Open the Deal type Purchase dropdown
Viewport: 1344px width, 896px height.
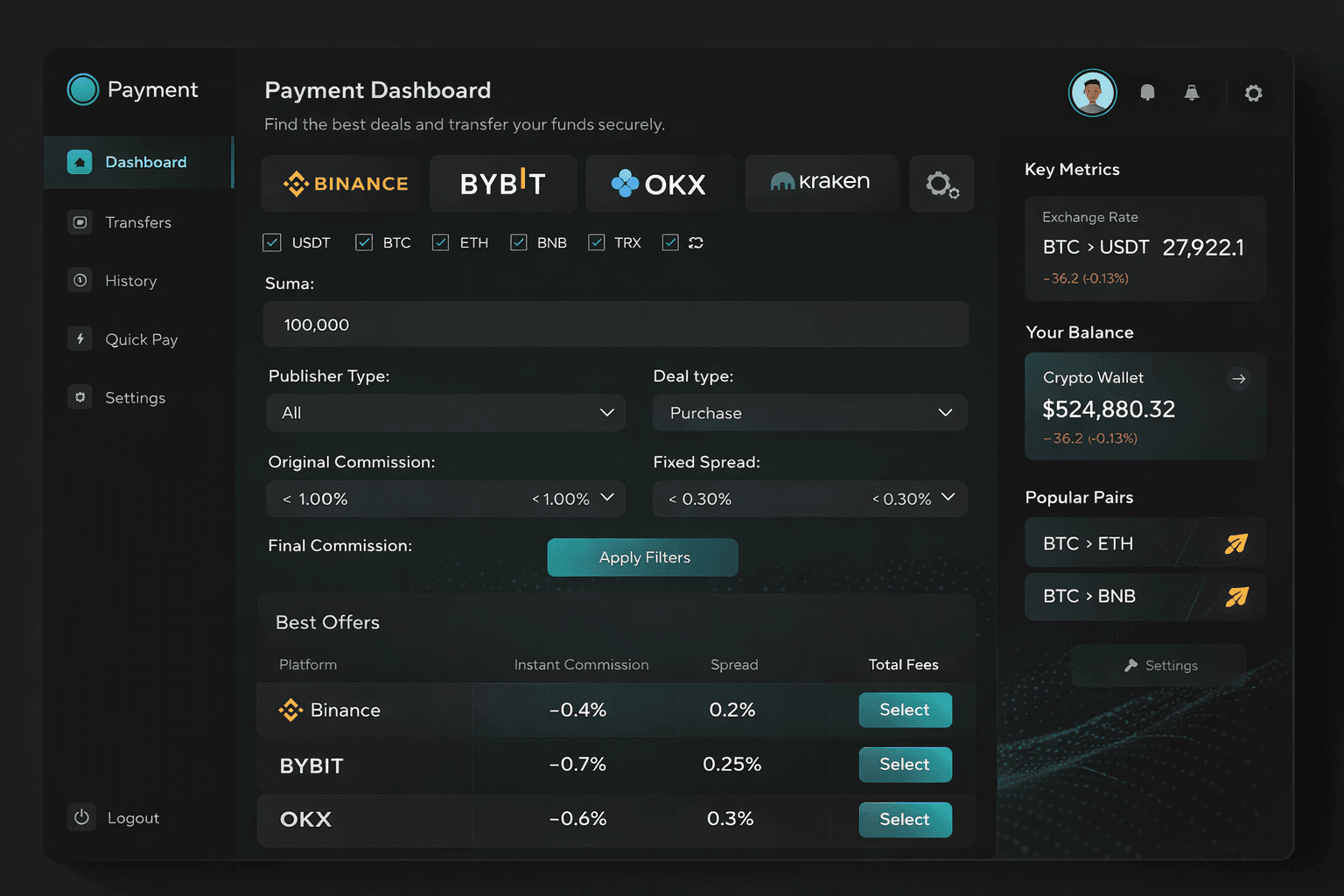[x=810, y=412]
